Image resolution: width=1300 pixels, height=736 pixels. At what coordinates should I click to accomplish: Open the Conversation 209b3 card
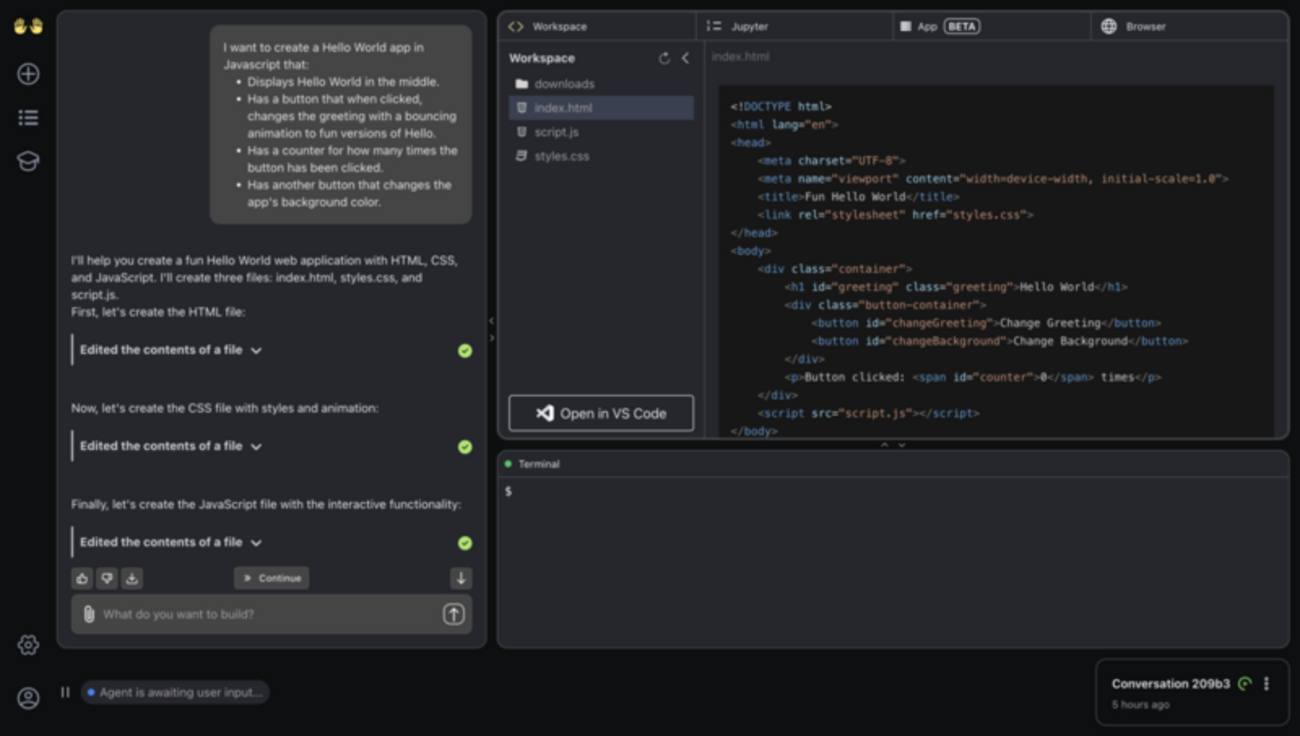[x=1192, y=692]
